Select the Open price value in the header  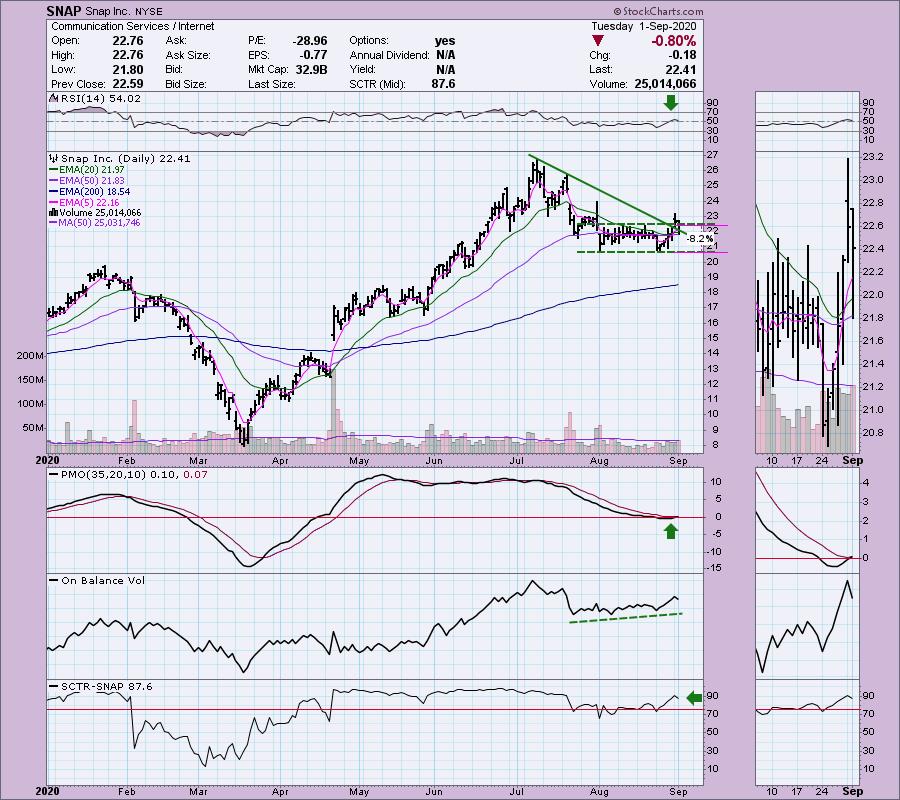point(128,41)
